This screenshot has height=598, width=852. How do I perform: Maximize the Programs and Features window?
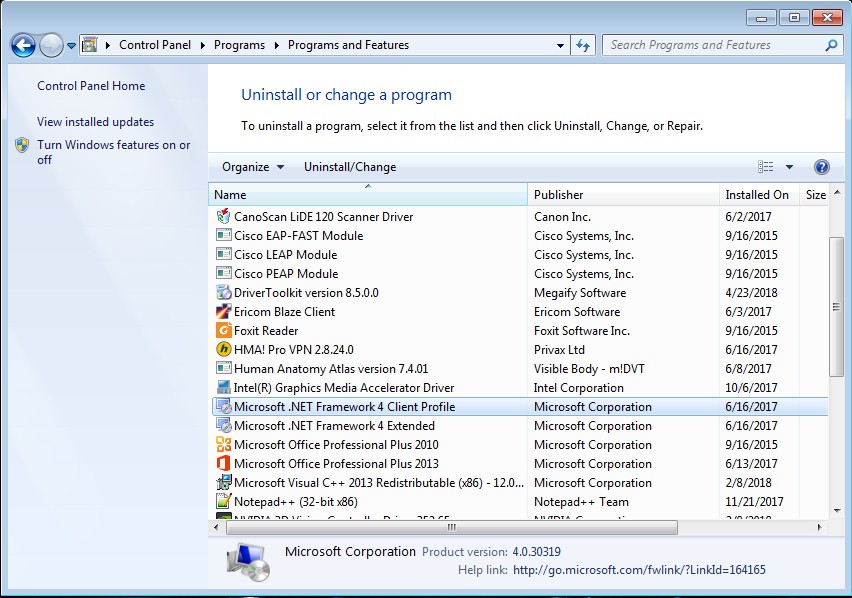tap(794, 18)
